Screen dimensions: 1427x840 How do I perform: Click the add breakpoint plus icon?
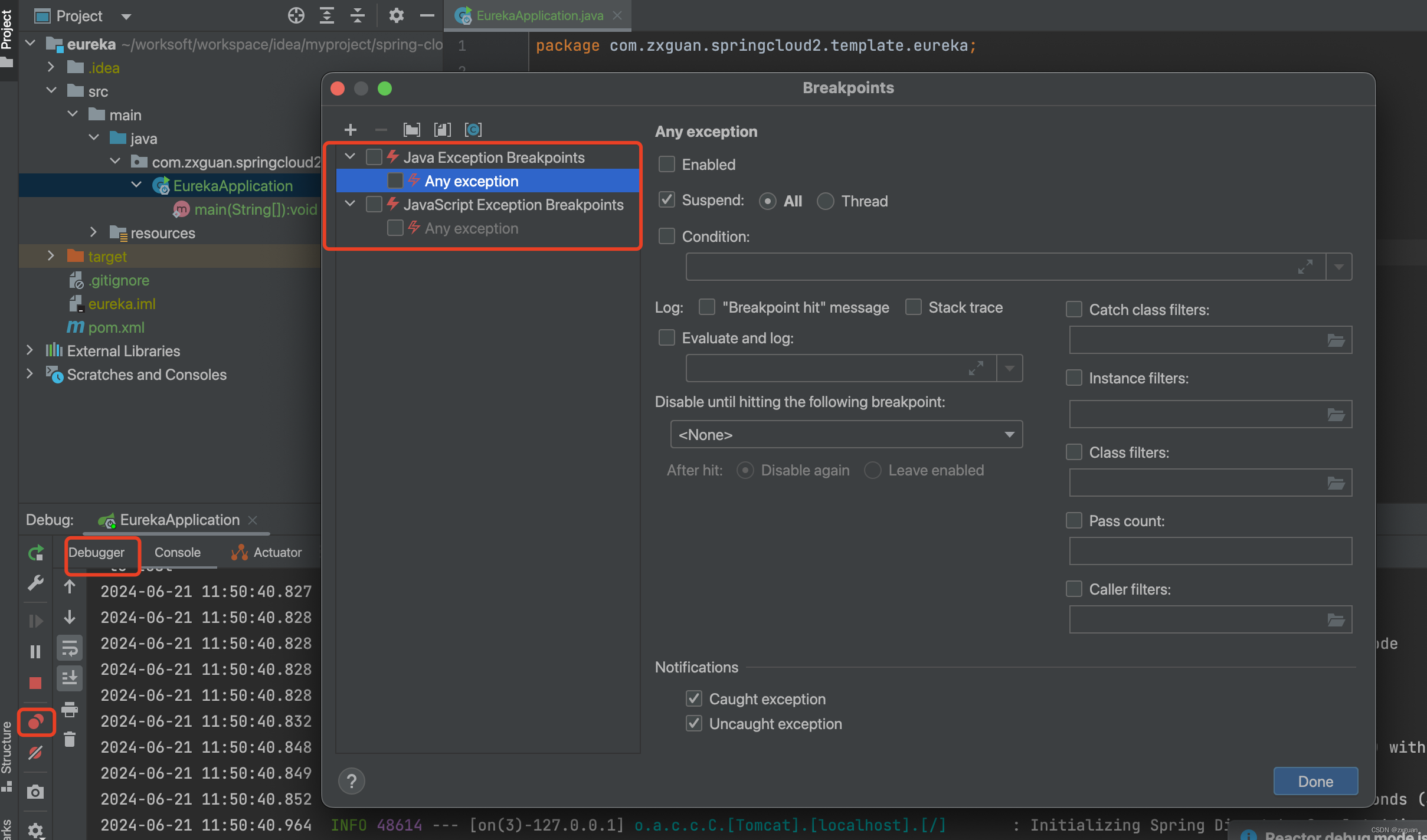point(350,129)
